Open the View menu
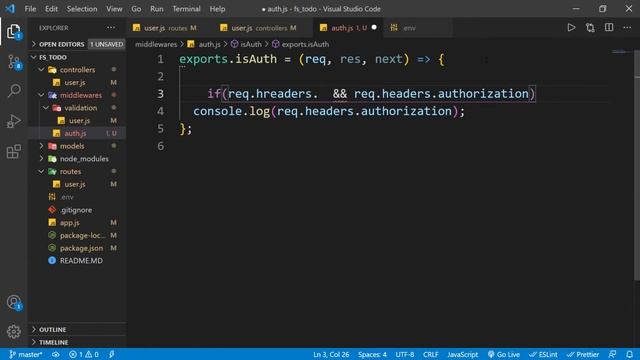Viewport: 640px width, 360px height. (x=114, y=9)
